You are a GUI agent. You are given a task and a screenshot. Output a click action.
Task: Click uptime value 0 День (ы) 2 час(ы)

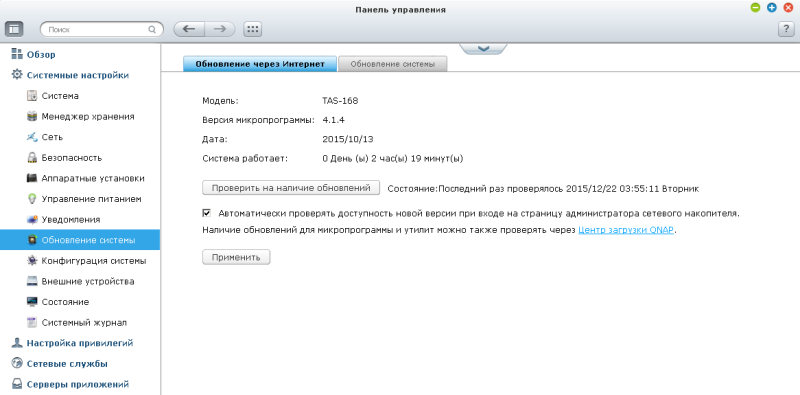point(392,159)
